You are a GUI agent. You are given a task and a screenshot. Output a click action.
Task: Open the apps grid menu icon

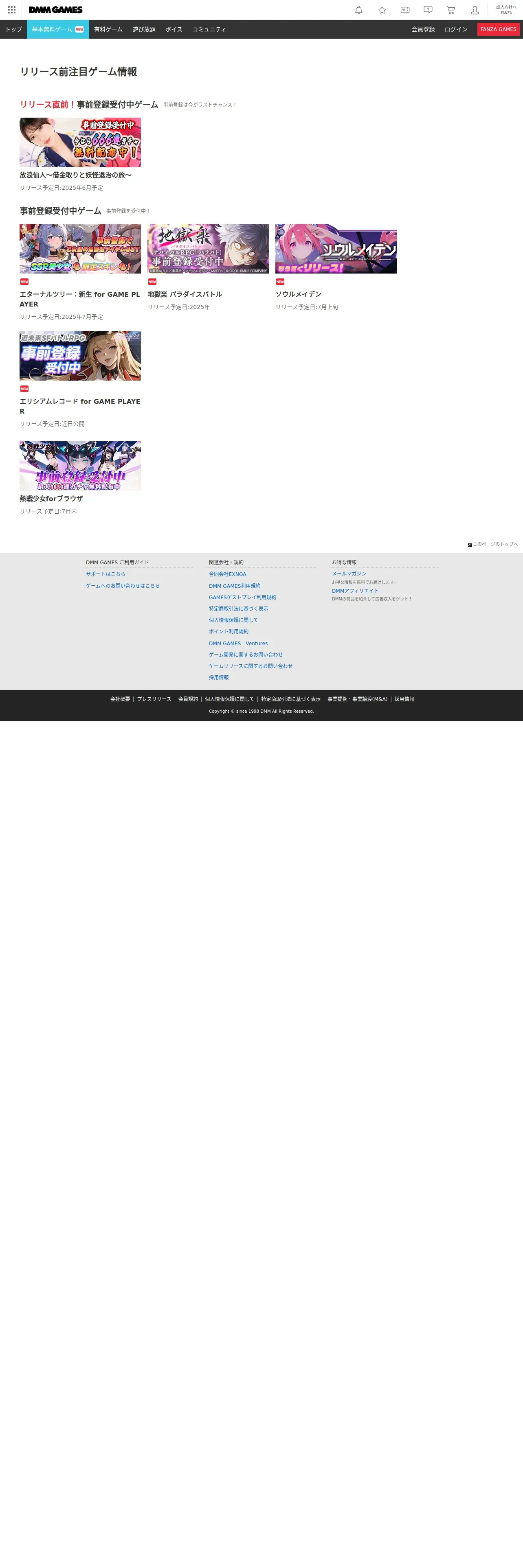tap(11, 10)
